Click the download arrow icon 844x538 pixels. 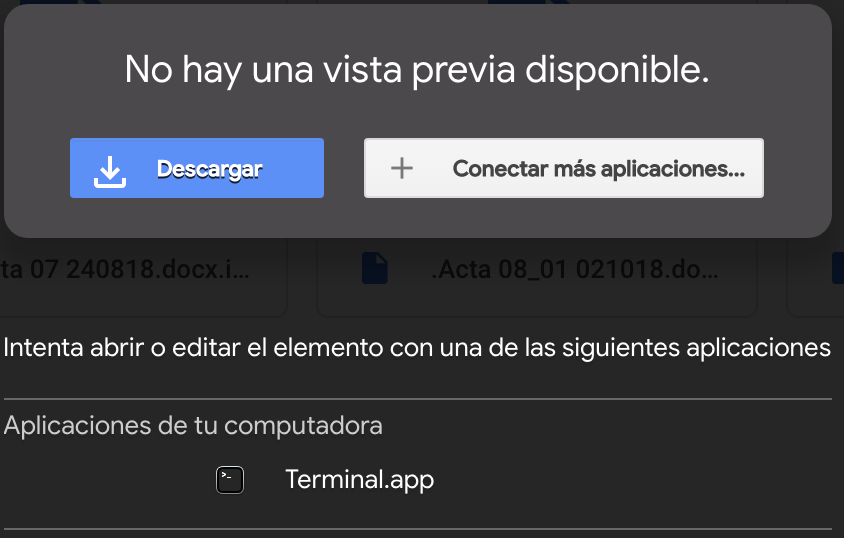pyautogui.click(x=109, y=170)
